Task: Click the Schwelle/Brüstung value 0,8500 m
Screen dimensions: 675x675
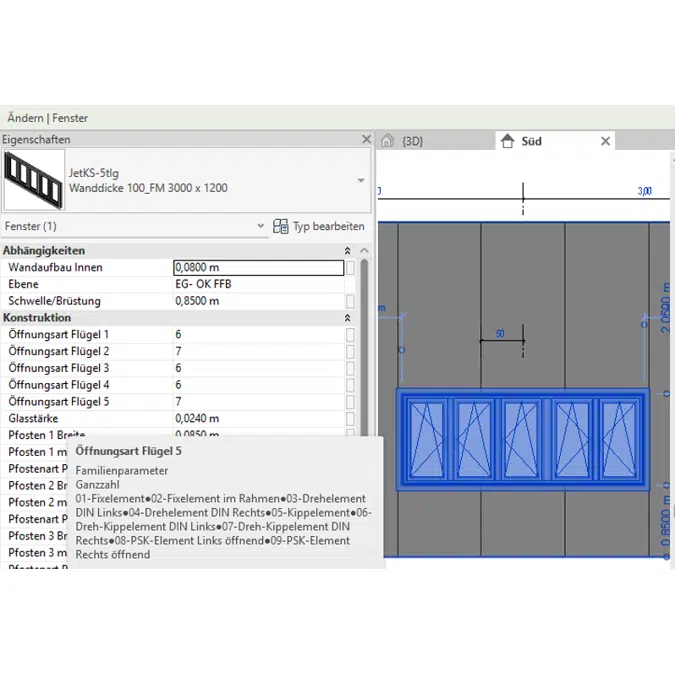Action: 197,301
